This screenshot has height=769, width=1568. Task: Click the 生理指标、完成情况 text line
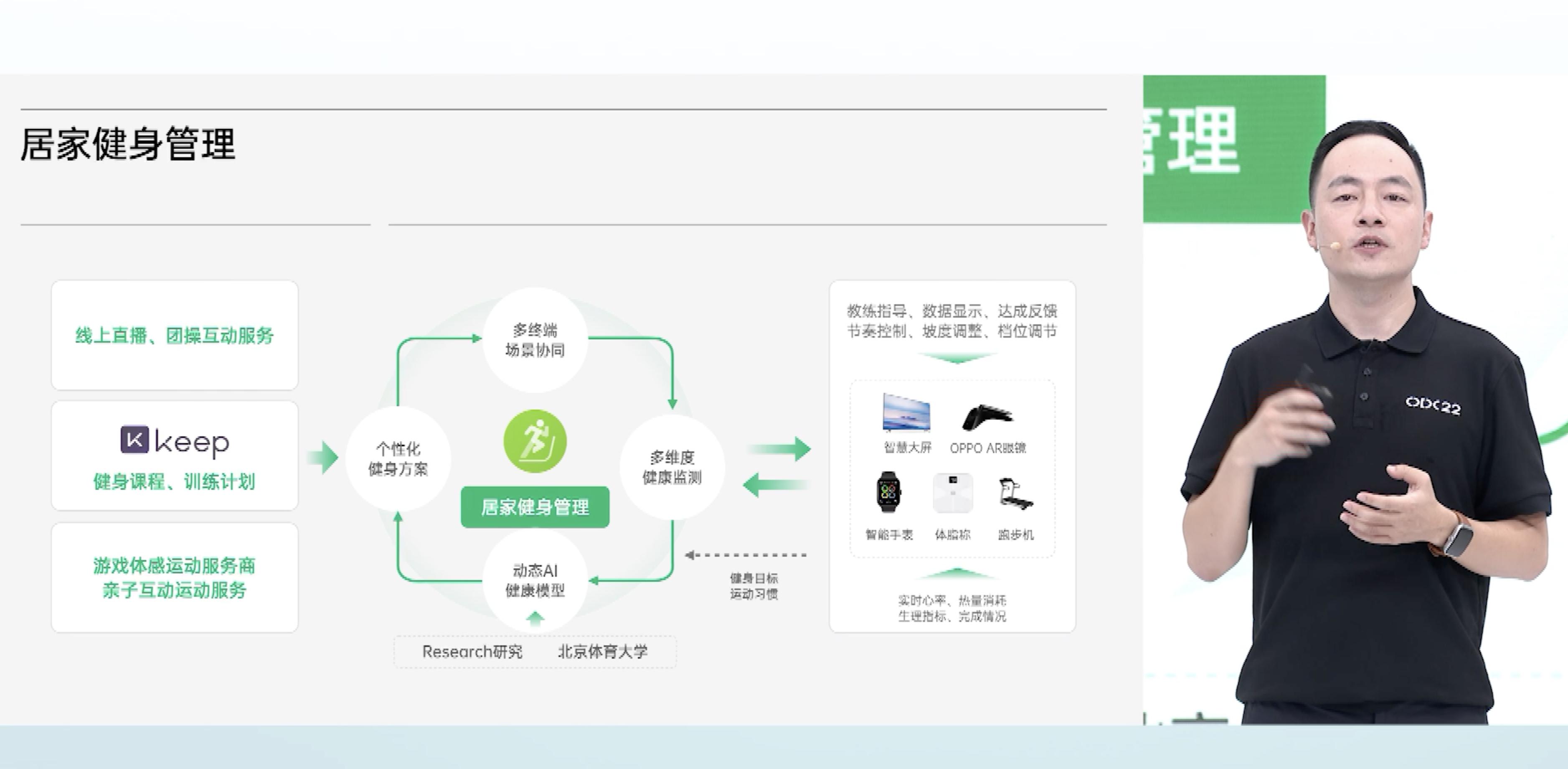click(952, 616)
